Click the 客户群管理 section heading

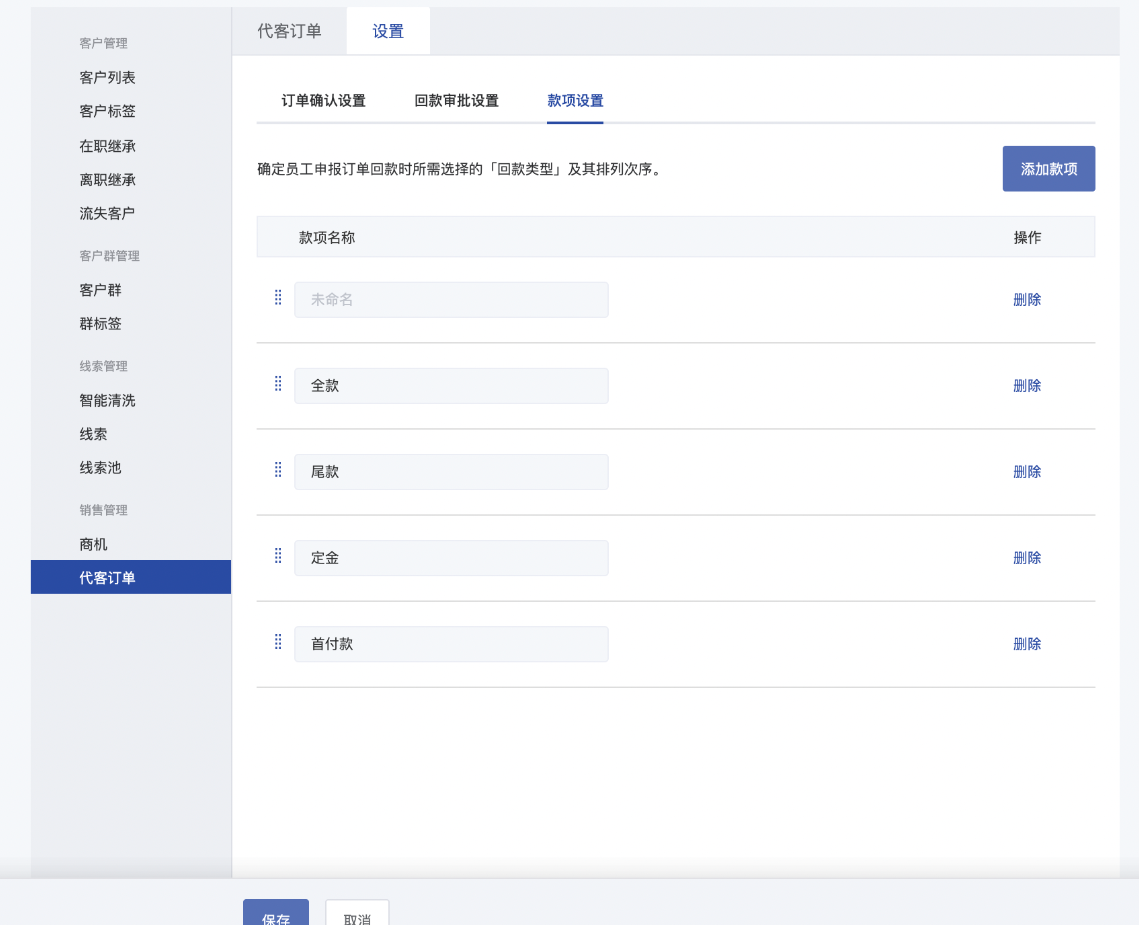tap(109, 256)
